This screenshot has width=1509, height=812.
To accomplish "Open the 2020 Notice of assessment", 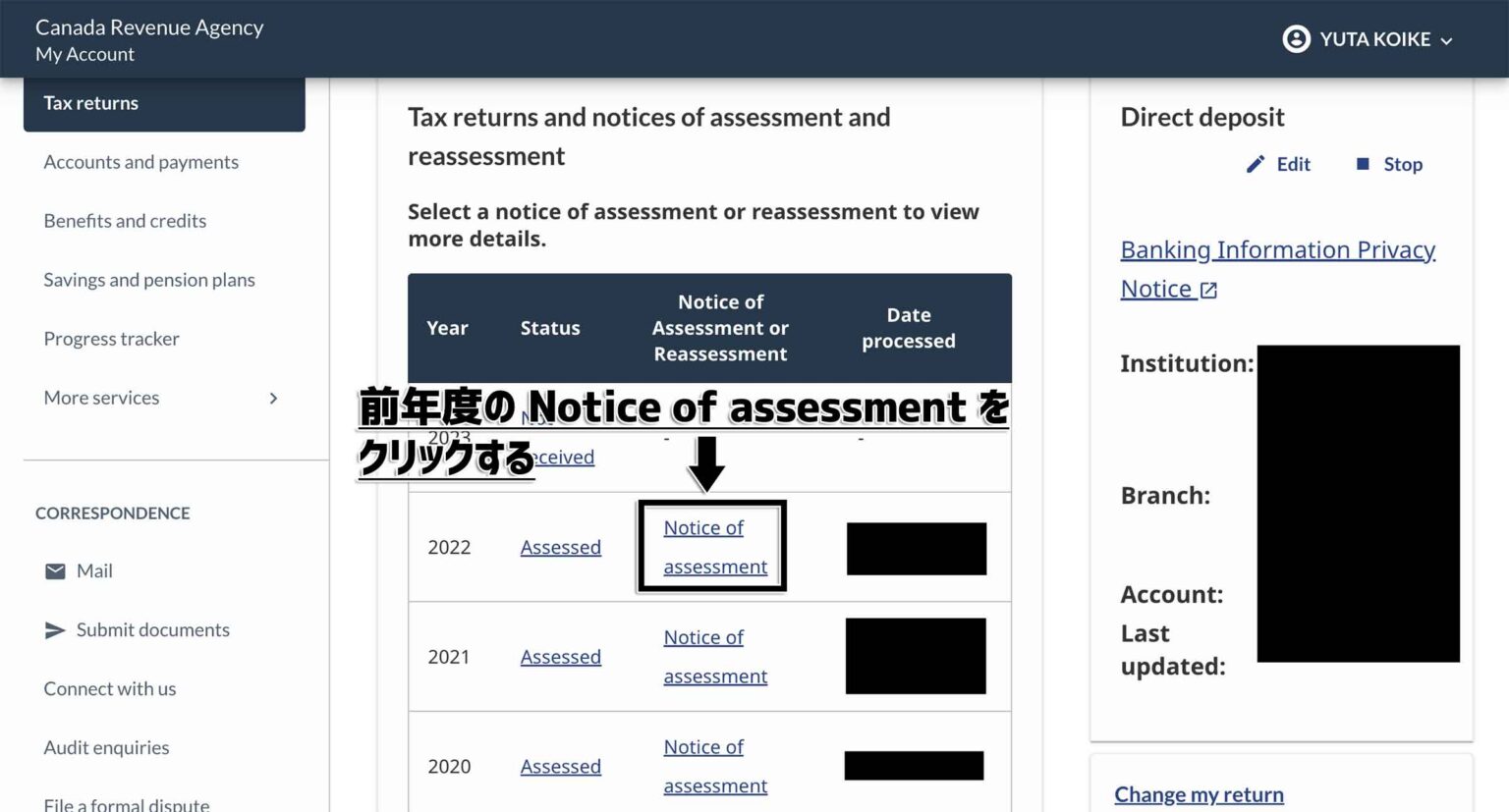I will [714, 766].
